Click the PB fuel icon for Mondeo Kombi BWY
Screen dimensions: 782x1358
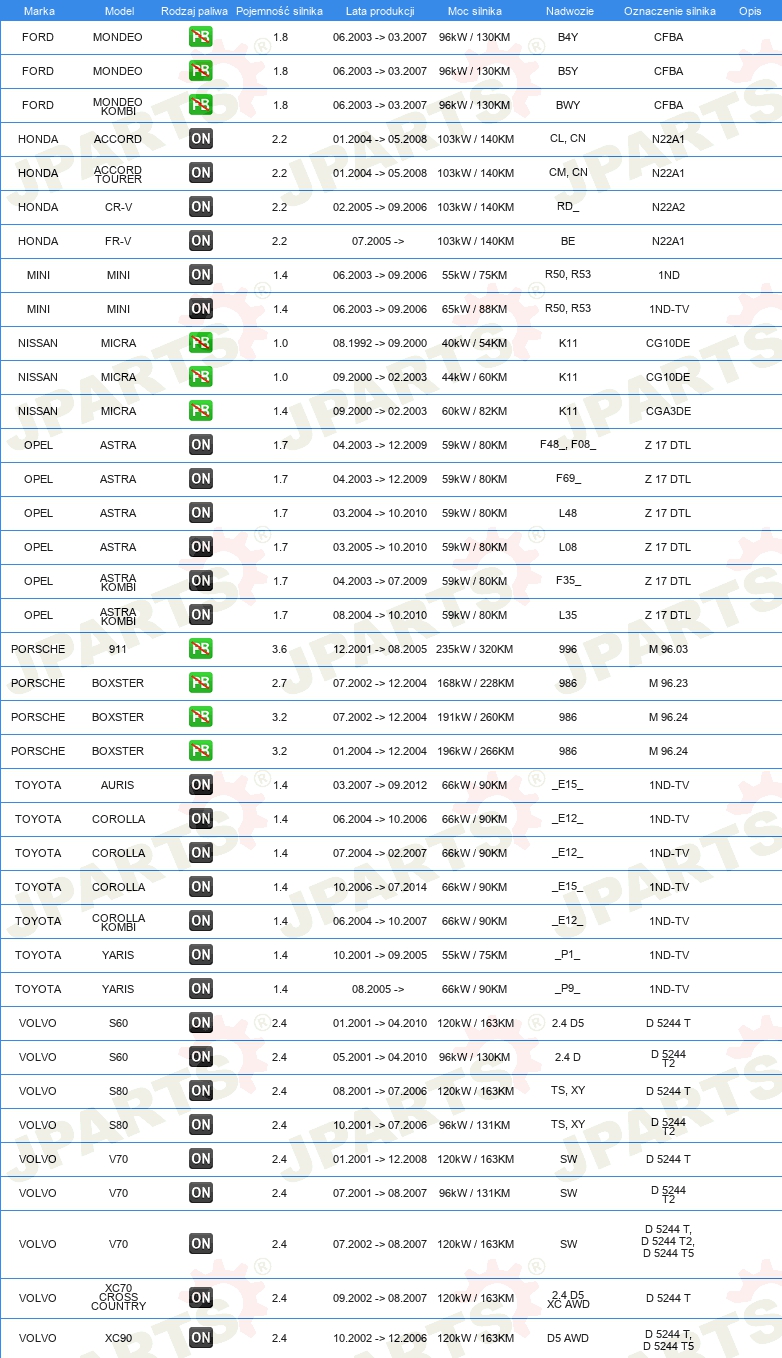coord(201,105)
